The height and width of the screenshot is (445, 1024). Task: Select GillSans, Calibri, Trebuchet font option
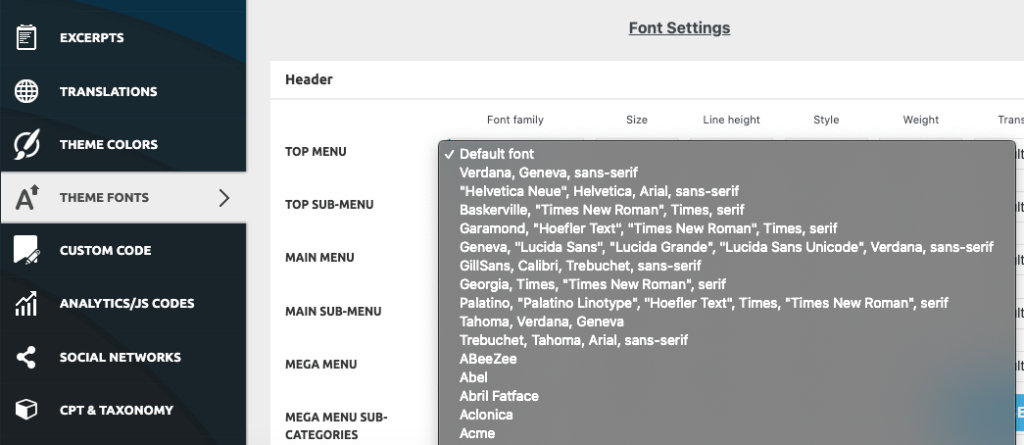tap(727, 266)
